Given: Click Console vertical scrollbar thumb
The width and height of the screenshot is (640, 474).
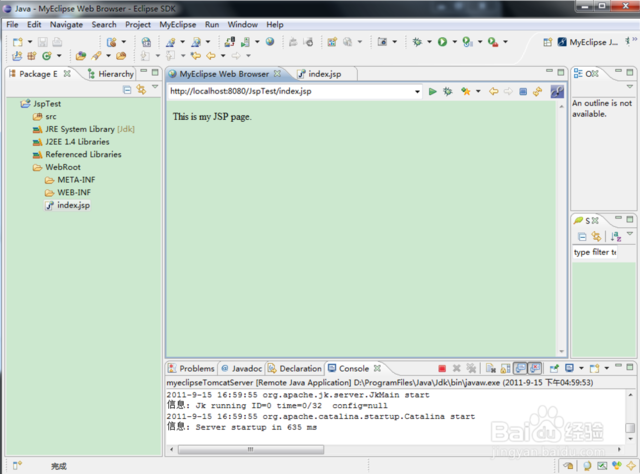Looking at the screenshot, I should 630,427.
